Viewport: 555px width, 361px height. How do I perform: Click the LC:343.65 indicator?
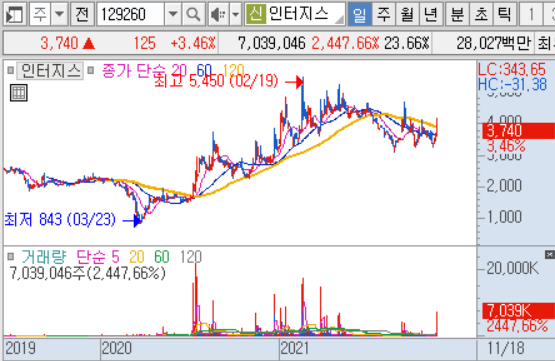512,69
